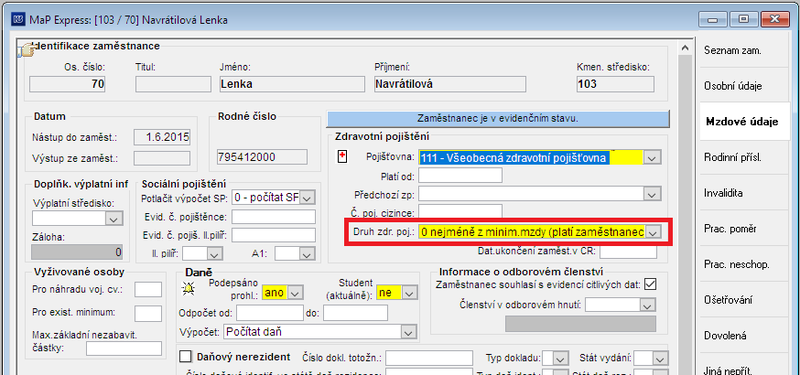Click the Příjmení field showing Navrátilová

click(449, 84)
